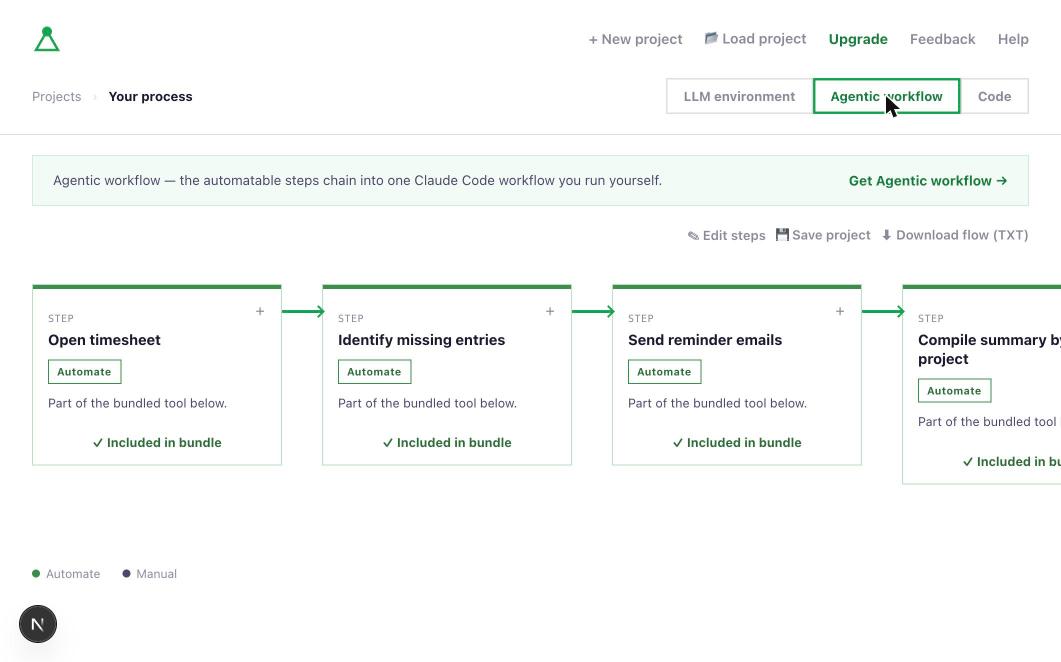Click Automate tag on Identify missing entries
Screen dimensions: 1061x662
(x=374, y=372)
